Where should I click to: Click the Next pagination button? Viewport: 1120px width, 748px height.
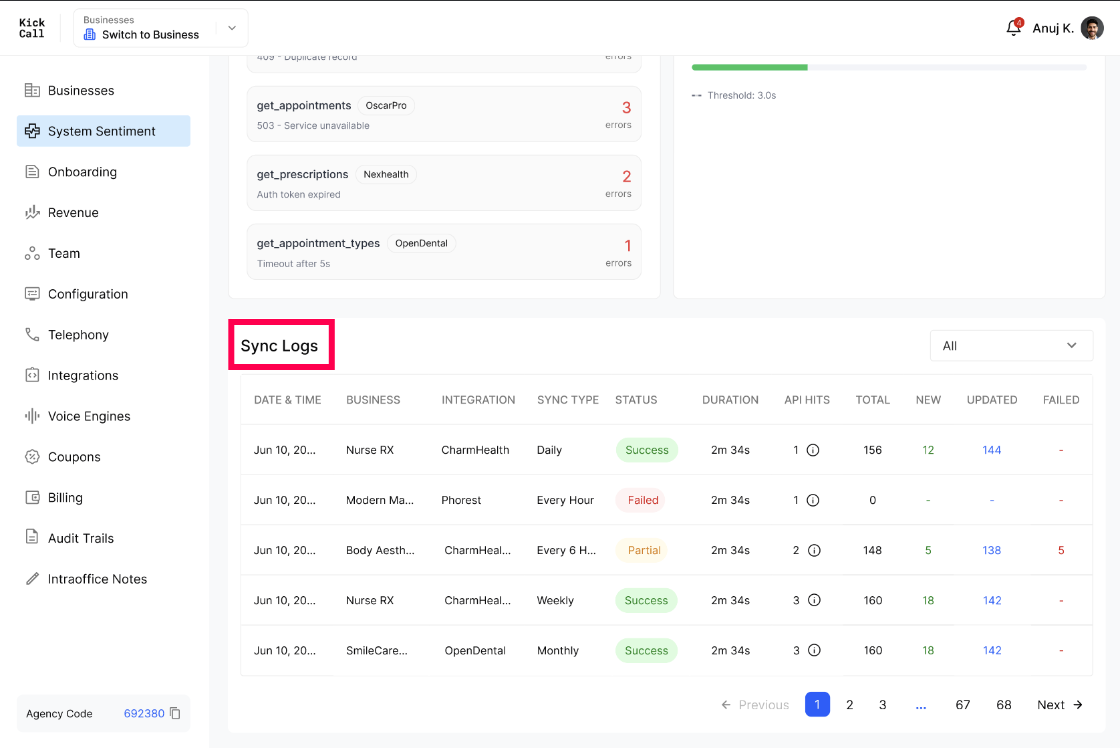coord(1059,704)
